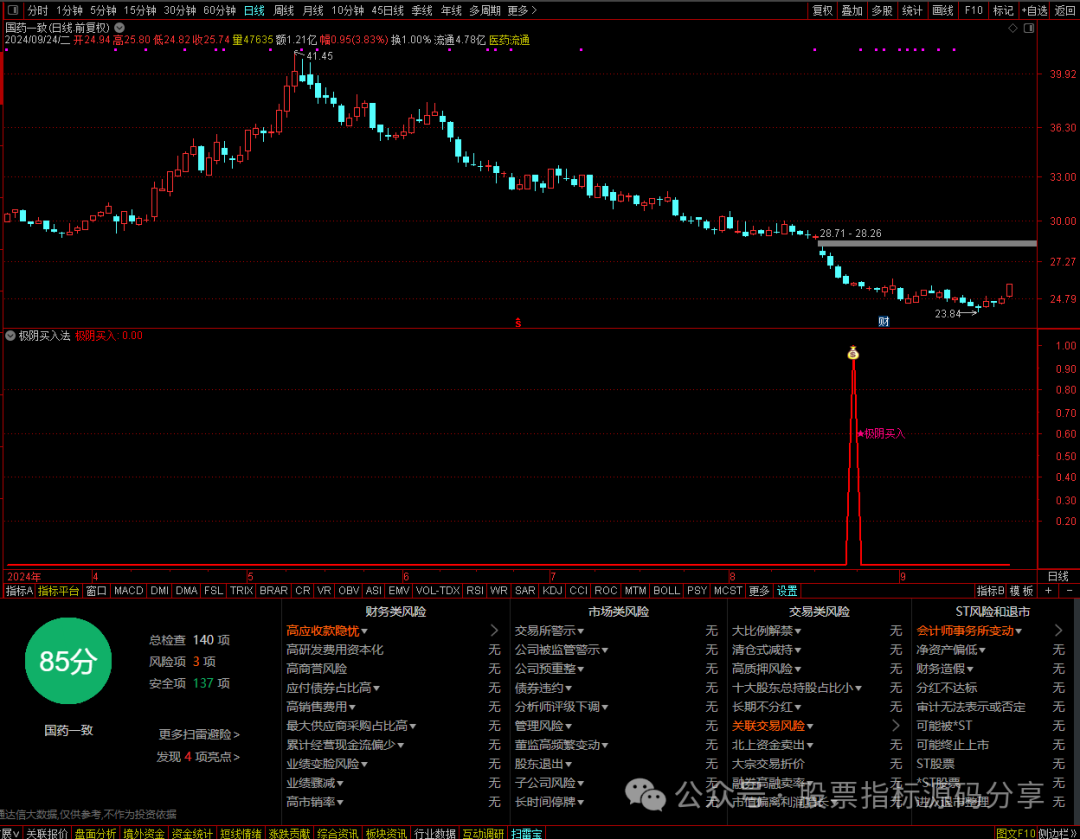
Task: Open the 多股 multi-stock view
Action: (x=882, y=10)
